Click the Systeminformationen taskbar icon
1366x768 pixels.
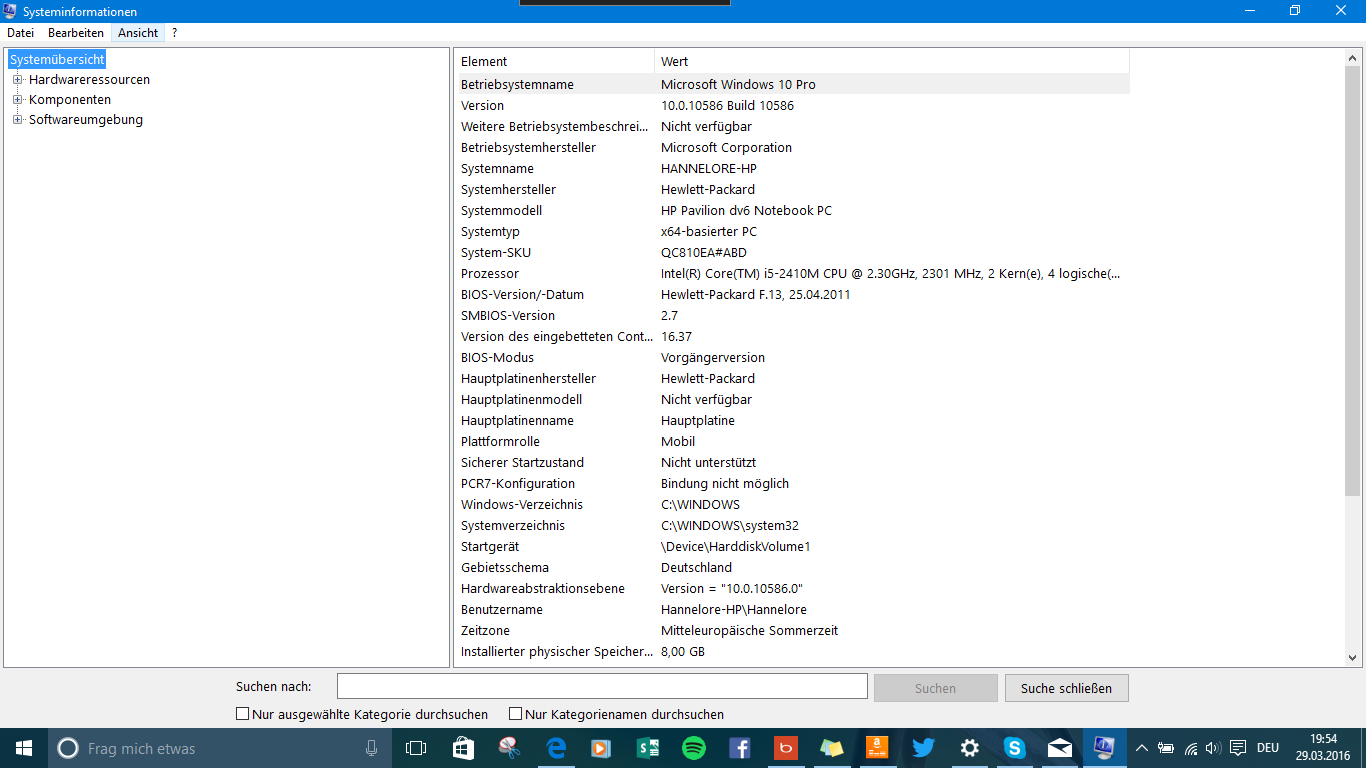coord(1104,748)
